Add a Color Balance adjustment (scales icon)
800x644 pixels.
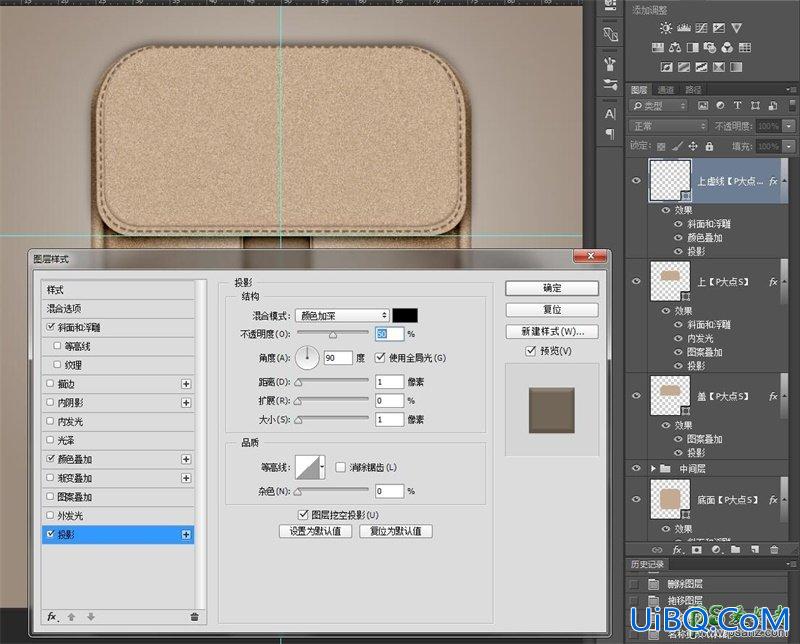pos(675,48)
